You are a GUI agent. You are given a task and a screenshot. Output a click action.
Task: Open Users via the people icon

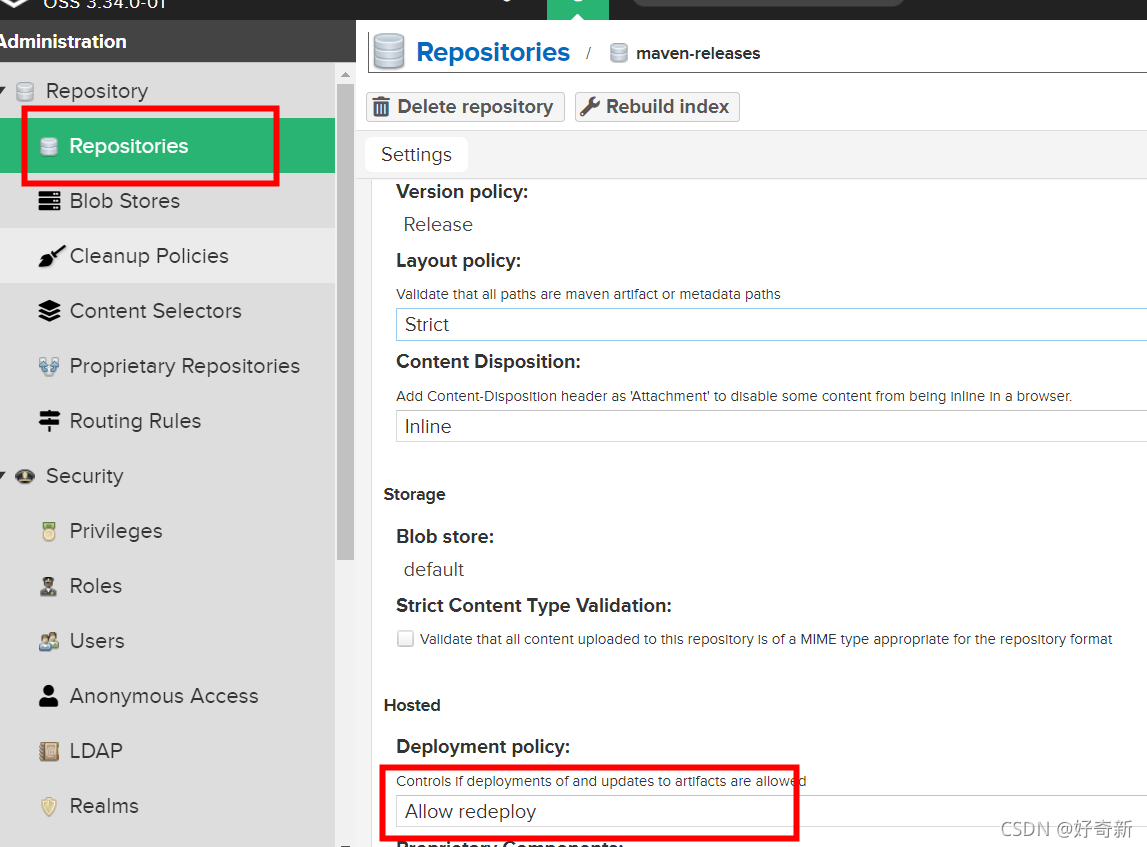point(48,640)
